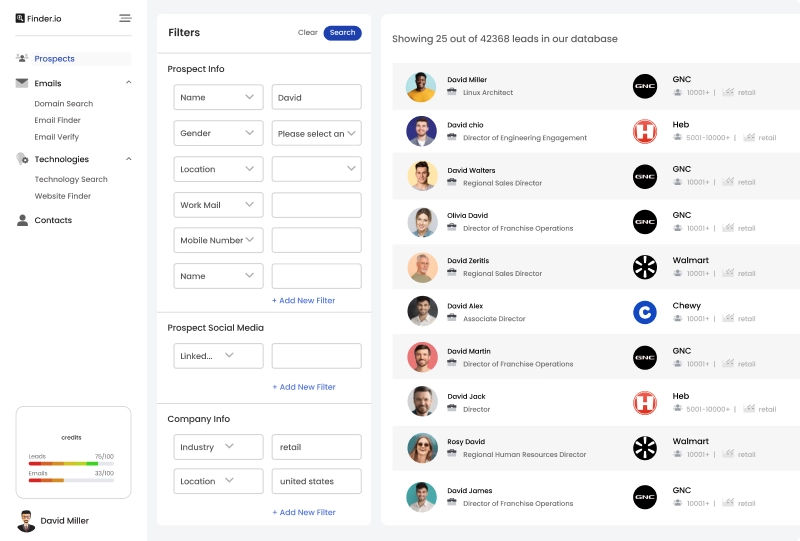
Task: Click Add New Filter under Company Info
Action: tap(304, 512)
